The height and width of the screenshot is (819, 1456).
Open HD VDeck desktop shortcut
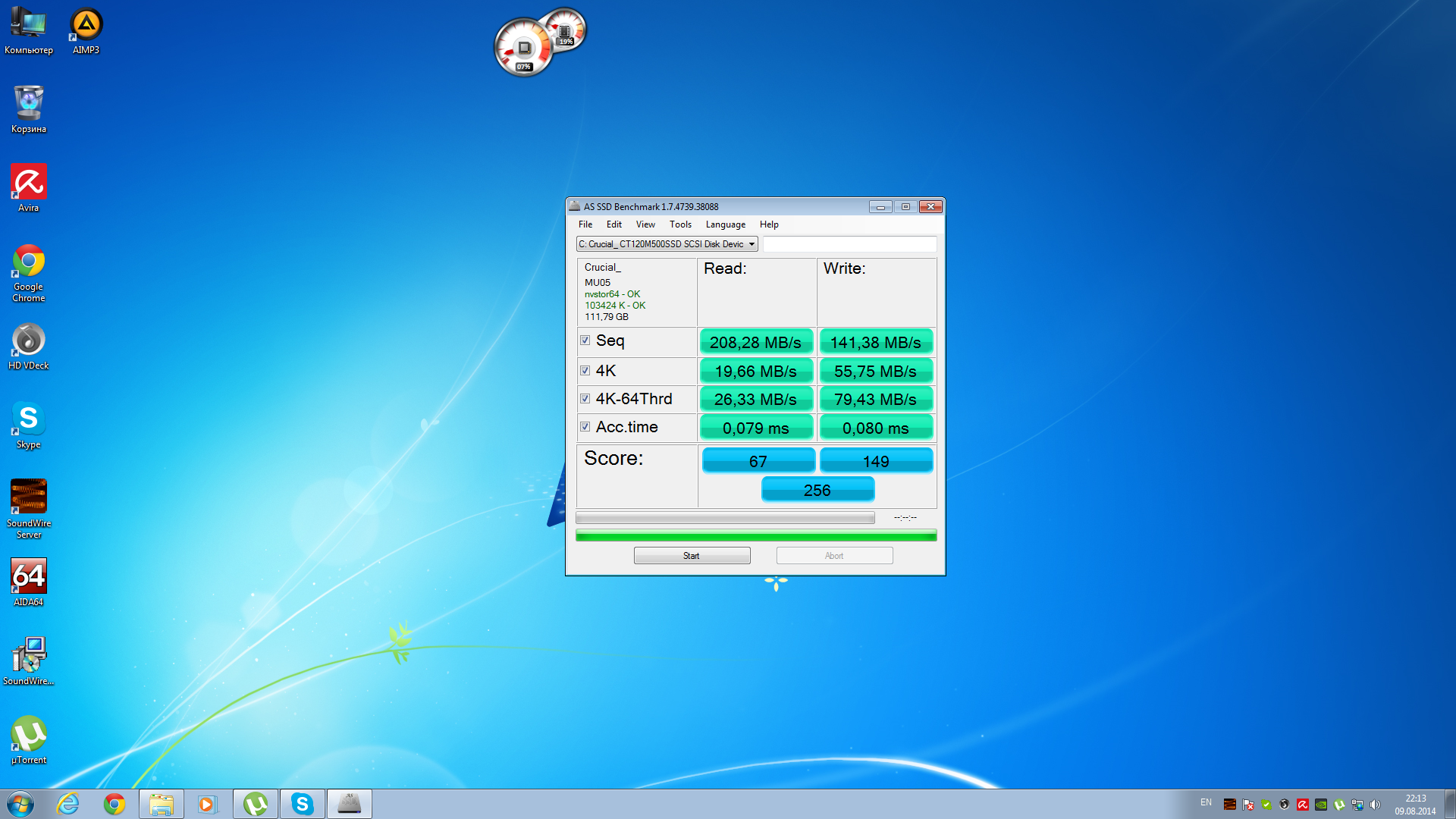click(29, 345)
